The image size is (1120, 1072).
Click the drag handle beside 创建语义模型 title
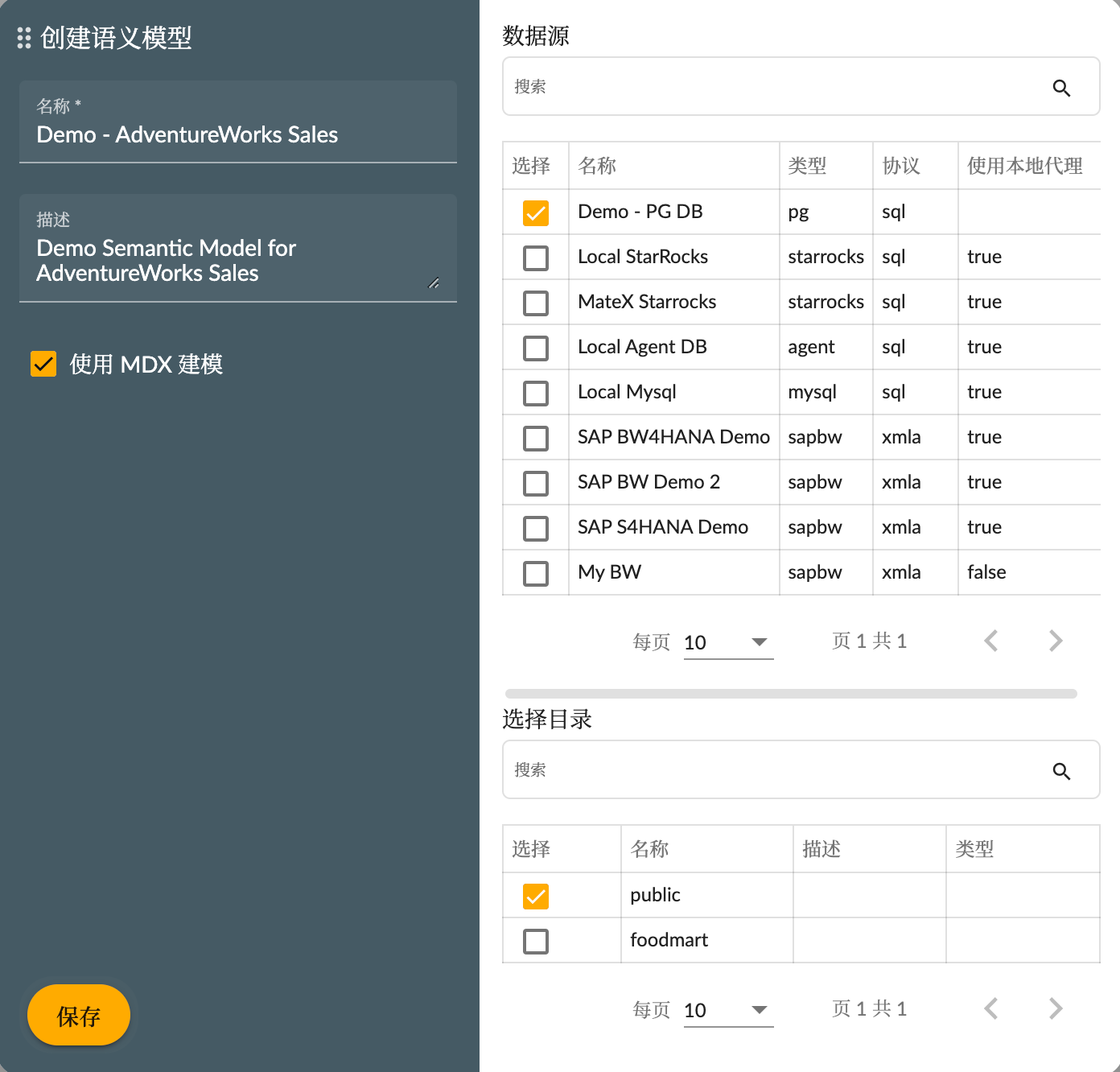click(23, 38)
